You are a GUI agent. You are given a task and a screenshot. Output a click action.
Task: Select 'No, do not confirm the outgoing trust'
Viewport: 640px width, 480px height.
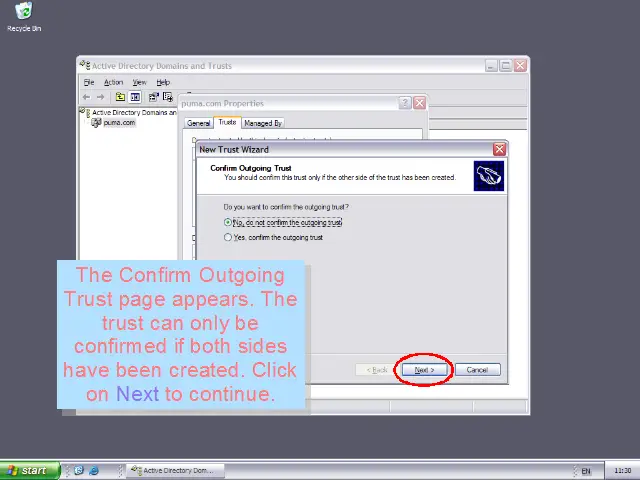point(229,222)
